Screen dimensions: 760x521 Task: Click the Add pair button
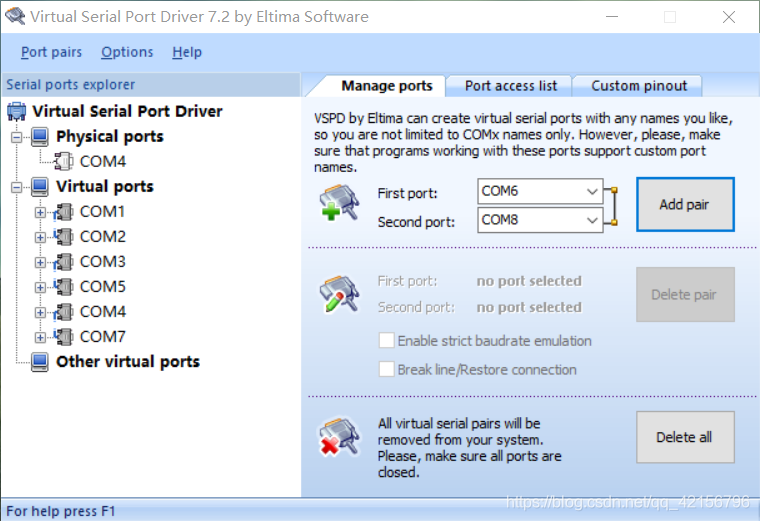tap(685, 205)
